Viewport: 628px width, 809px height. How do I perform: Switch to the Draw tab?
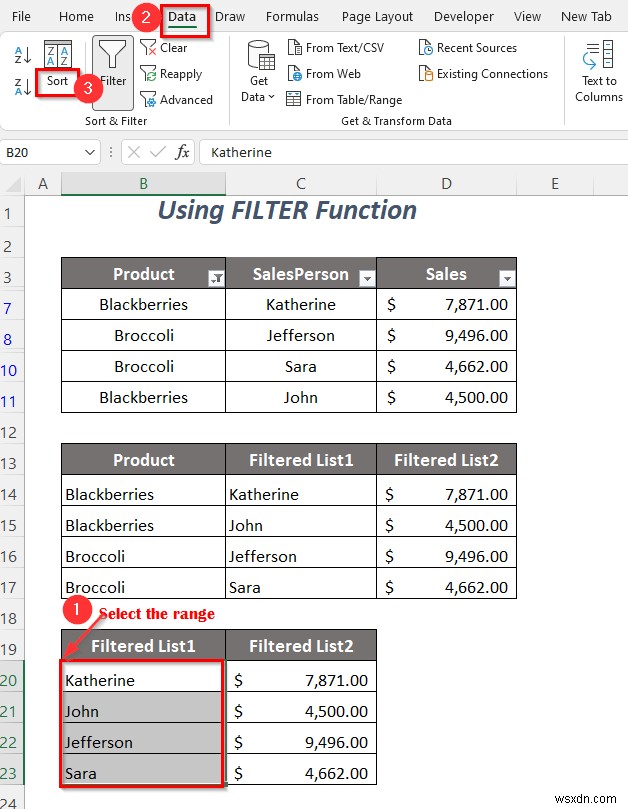230,17
